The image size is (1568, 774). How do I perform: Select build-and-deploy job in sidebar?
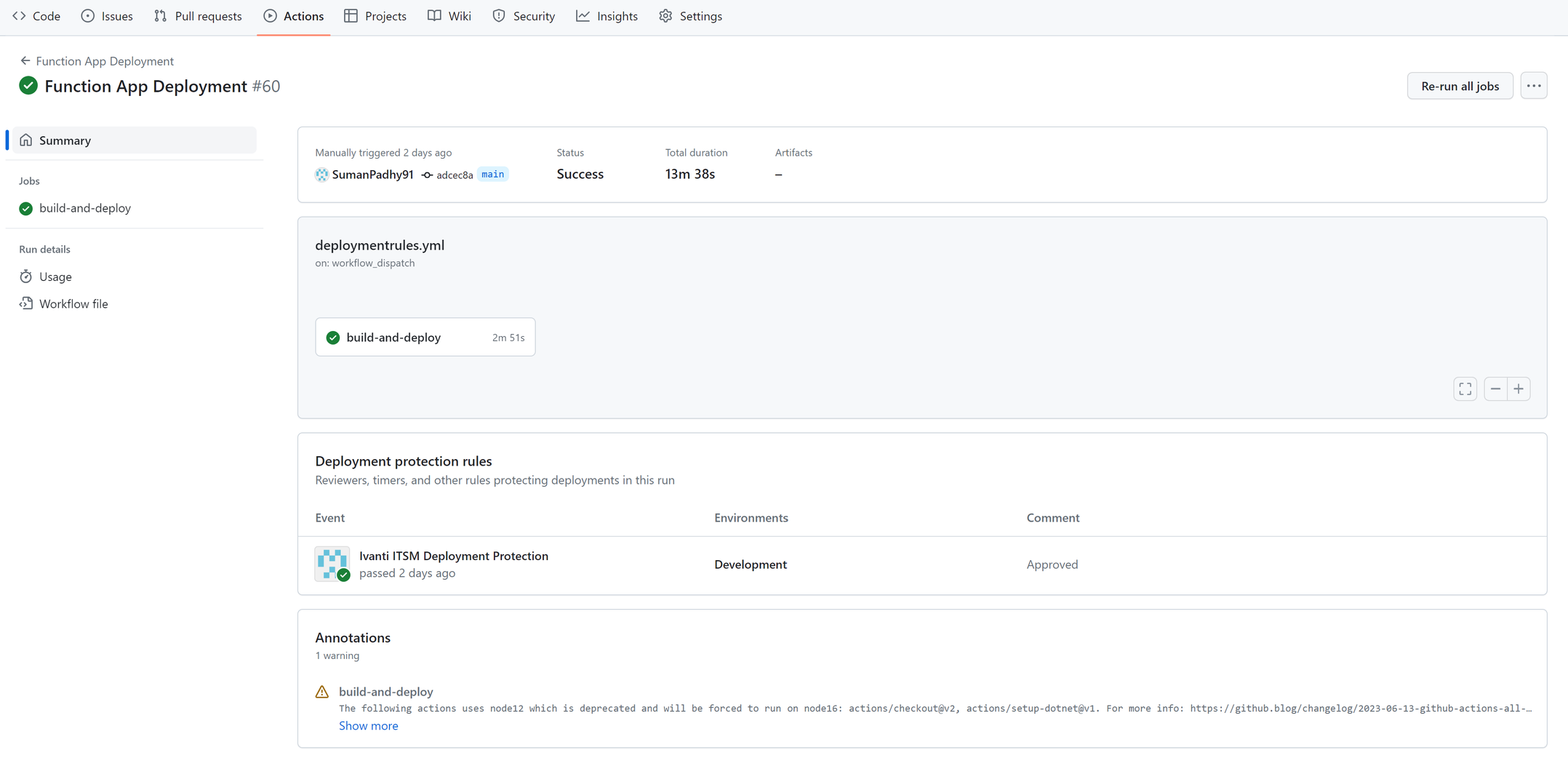(x=84, y=208)
